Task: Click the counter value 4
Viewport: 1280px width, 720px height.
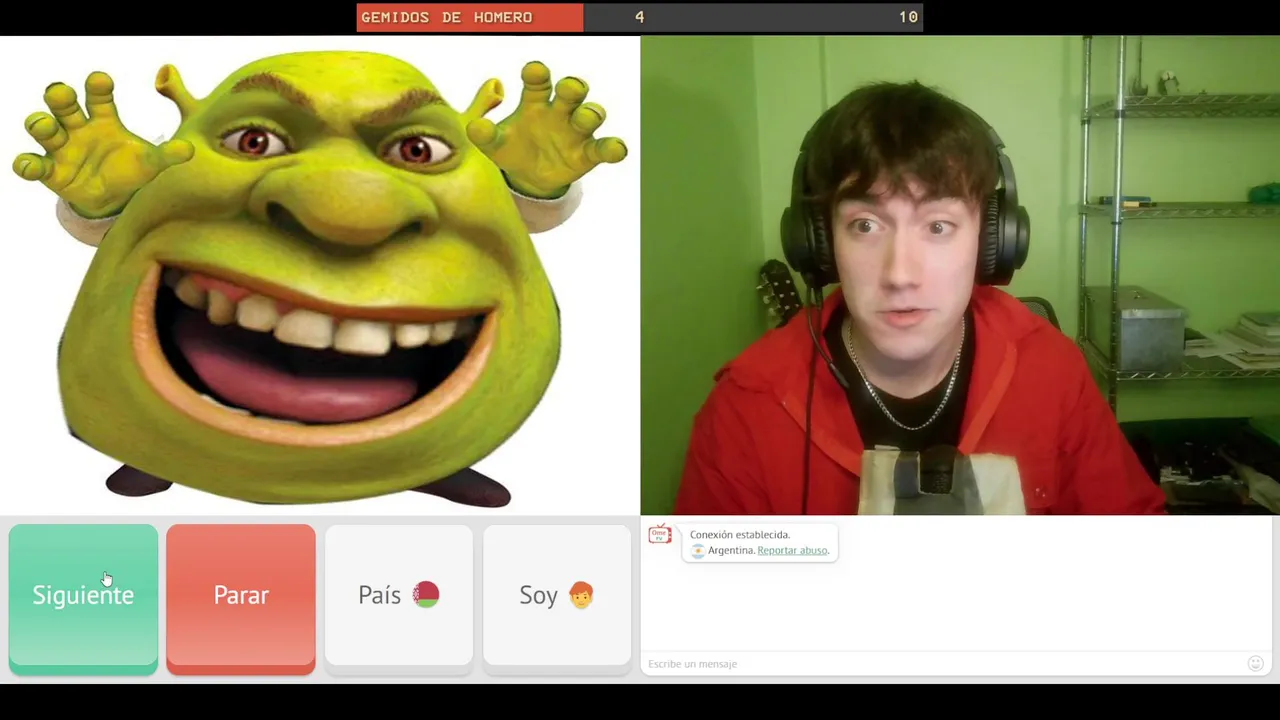Action: 639,17
